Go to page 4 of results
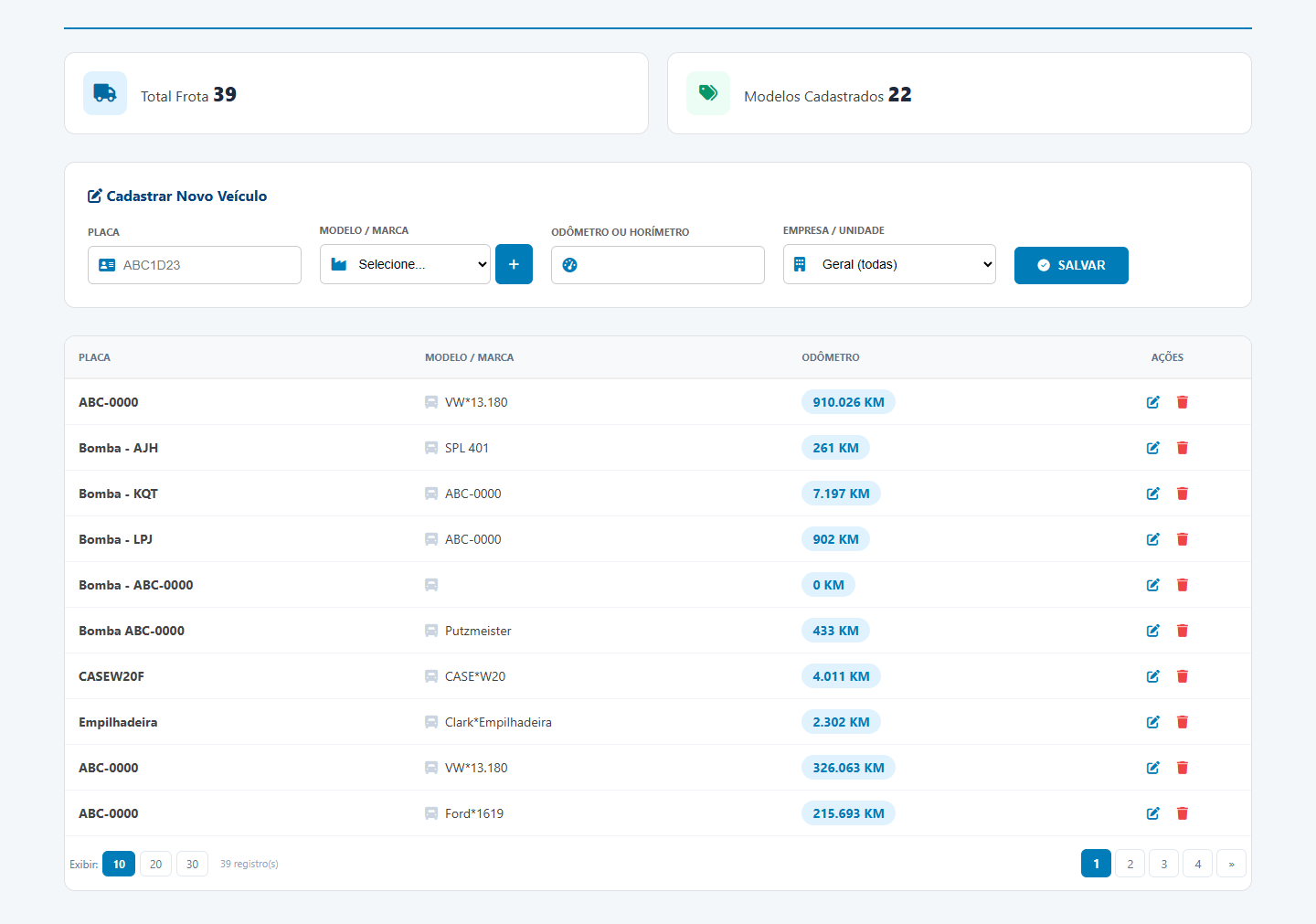This screenshot has height=924, width=1316. [x=1198, y=864]
